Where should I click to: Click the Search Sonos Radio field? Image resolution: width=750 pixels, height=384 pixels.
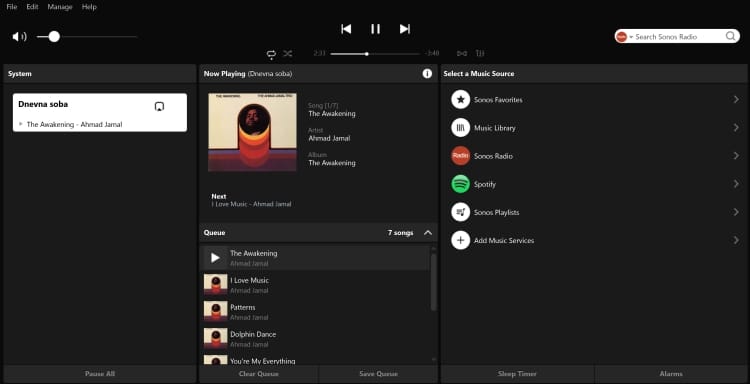click(x=678, y=36)
